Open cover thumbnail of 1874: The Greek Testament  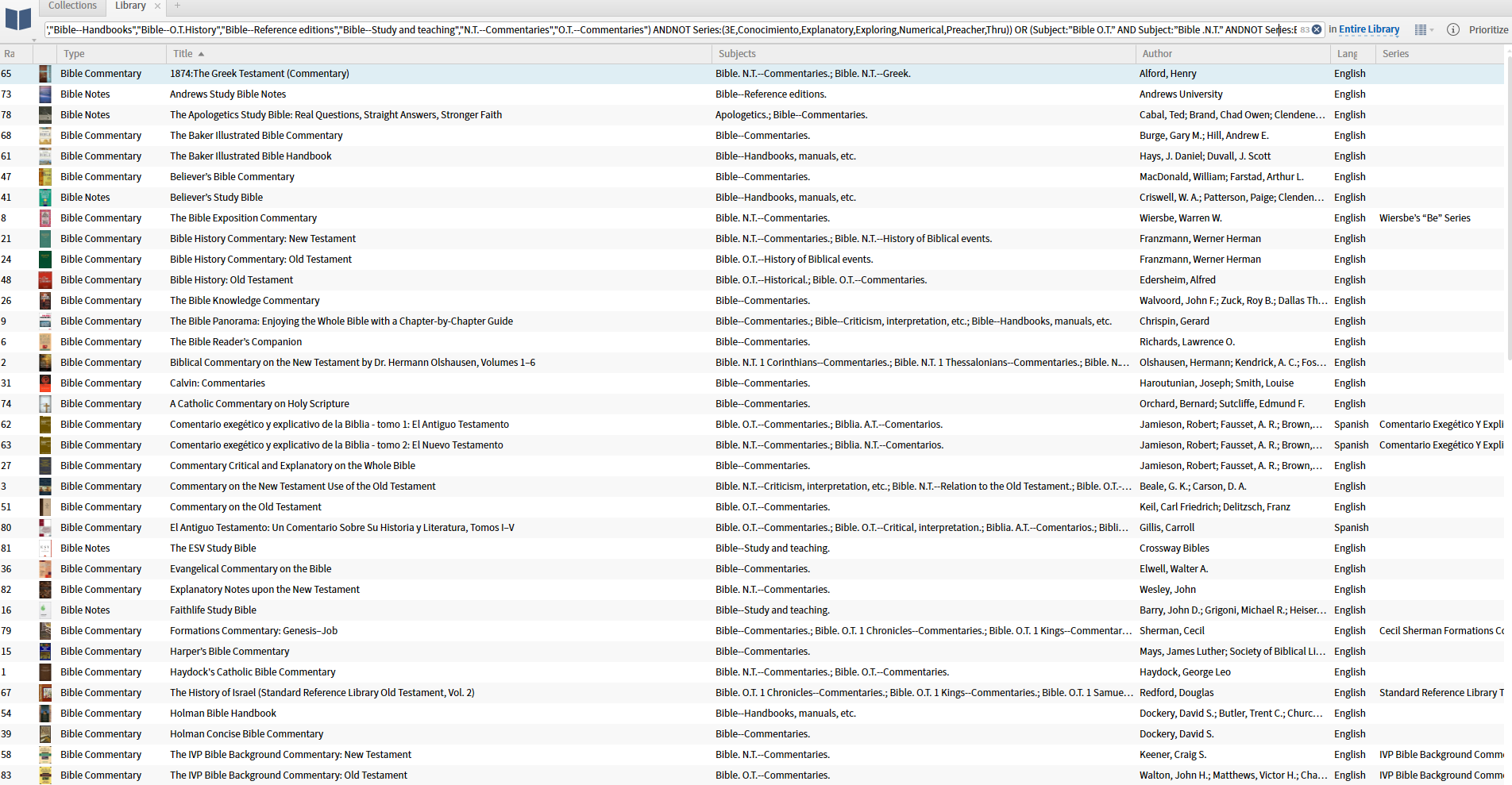tap(45, 74)
